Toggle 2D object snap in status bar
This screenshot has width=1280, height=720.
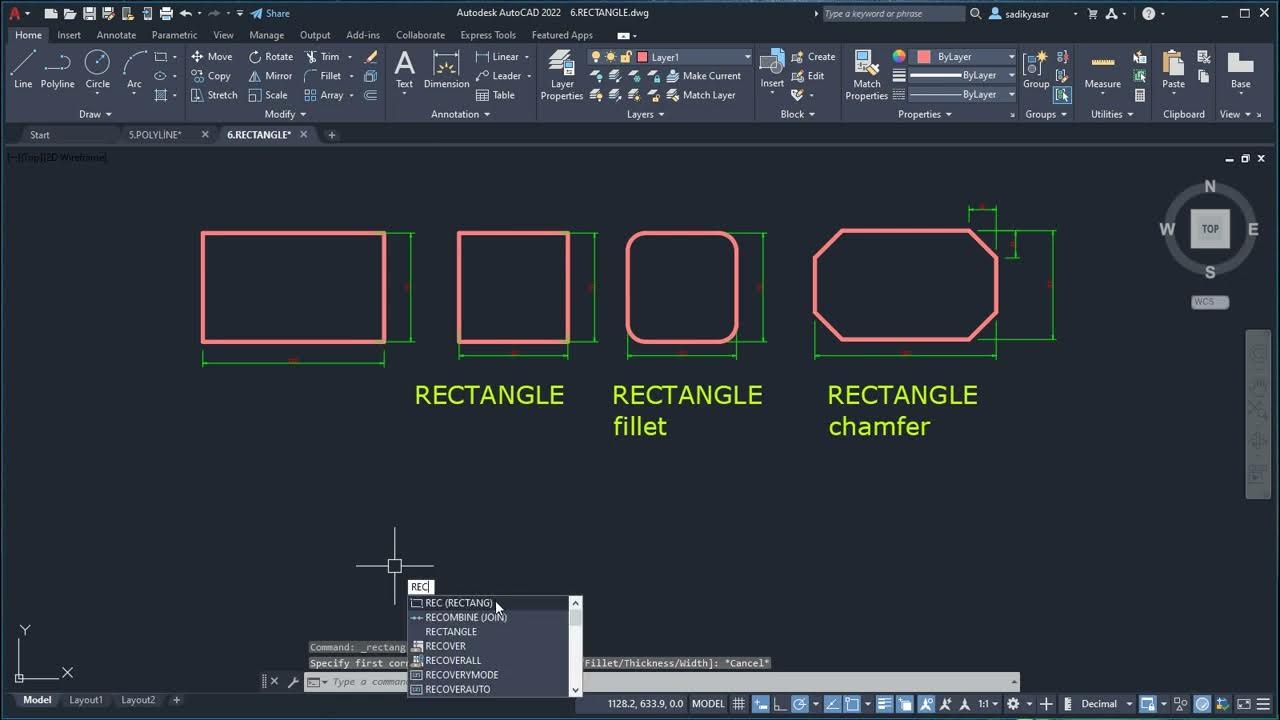click(x=852, y=704)
